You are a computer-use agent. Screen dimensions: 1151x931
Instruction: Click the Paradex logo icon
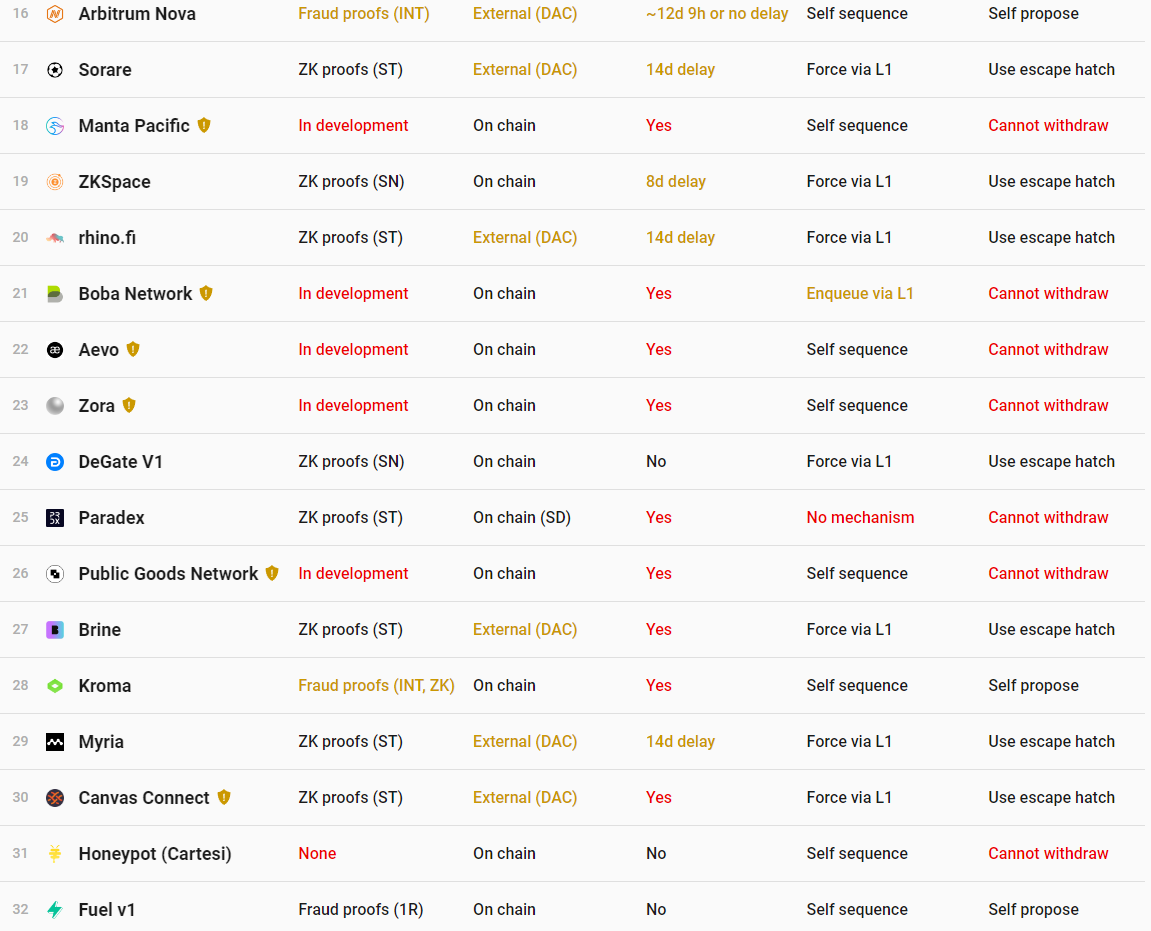coord(55,518)
